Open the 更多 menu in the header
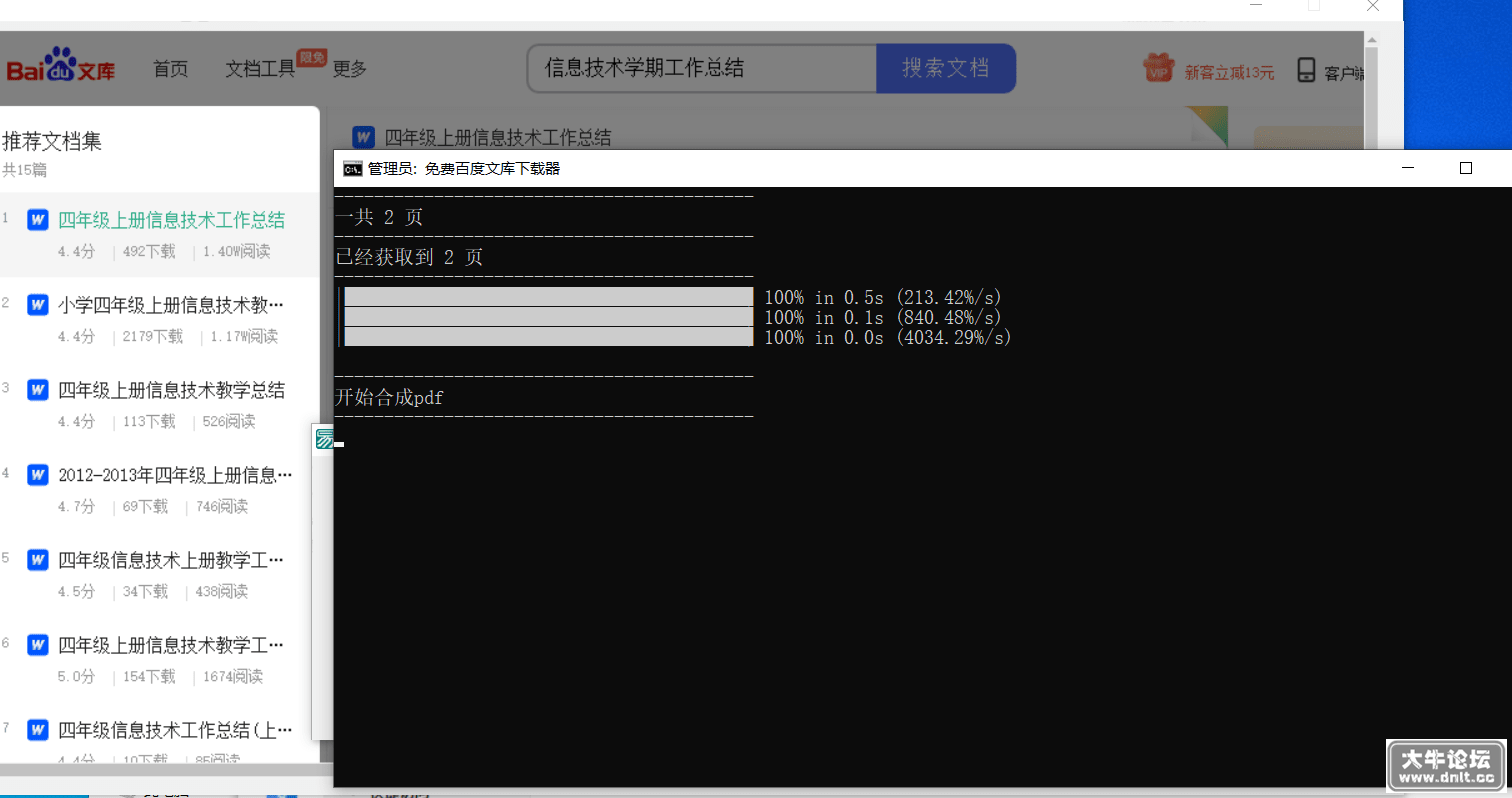This screenshot has height=798, width=1512. (x=350, y=69)
